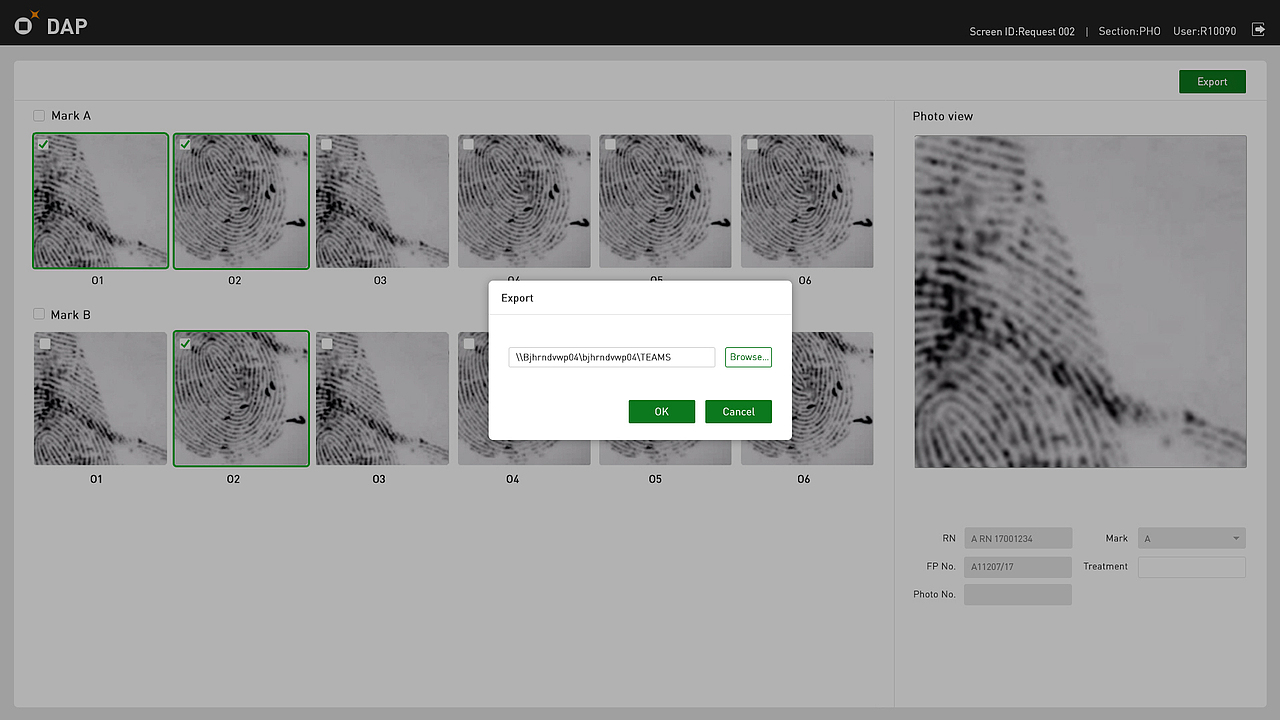Screen dimensions: 1280x720
Task: Uncheck fingerprint 02 in Mark B row
Action: pos(183,343)
